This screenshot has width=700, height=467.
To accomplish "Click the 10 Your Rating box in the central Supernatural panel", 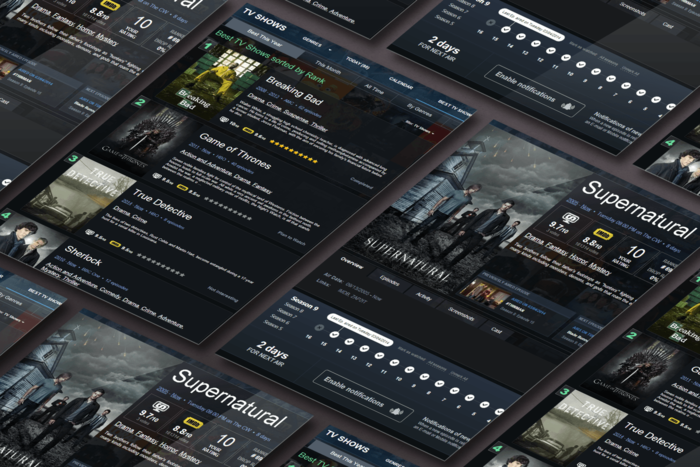I will (633, 255).
